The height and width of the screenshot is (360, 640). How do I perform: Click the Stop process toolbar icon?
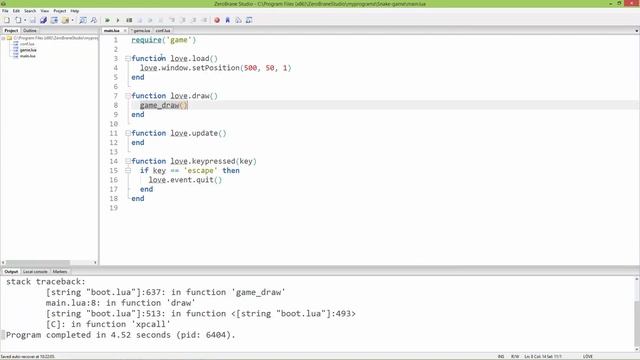(x=140, y=20)
